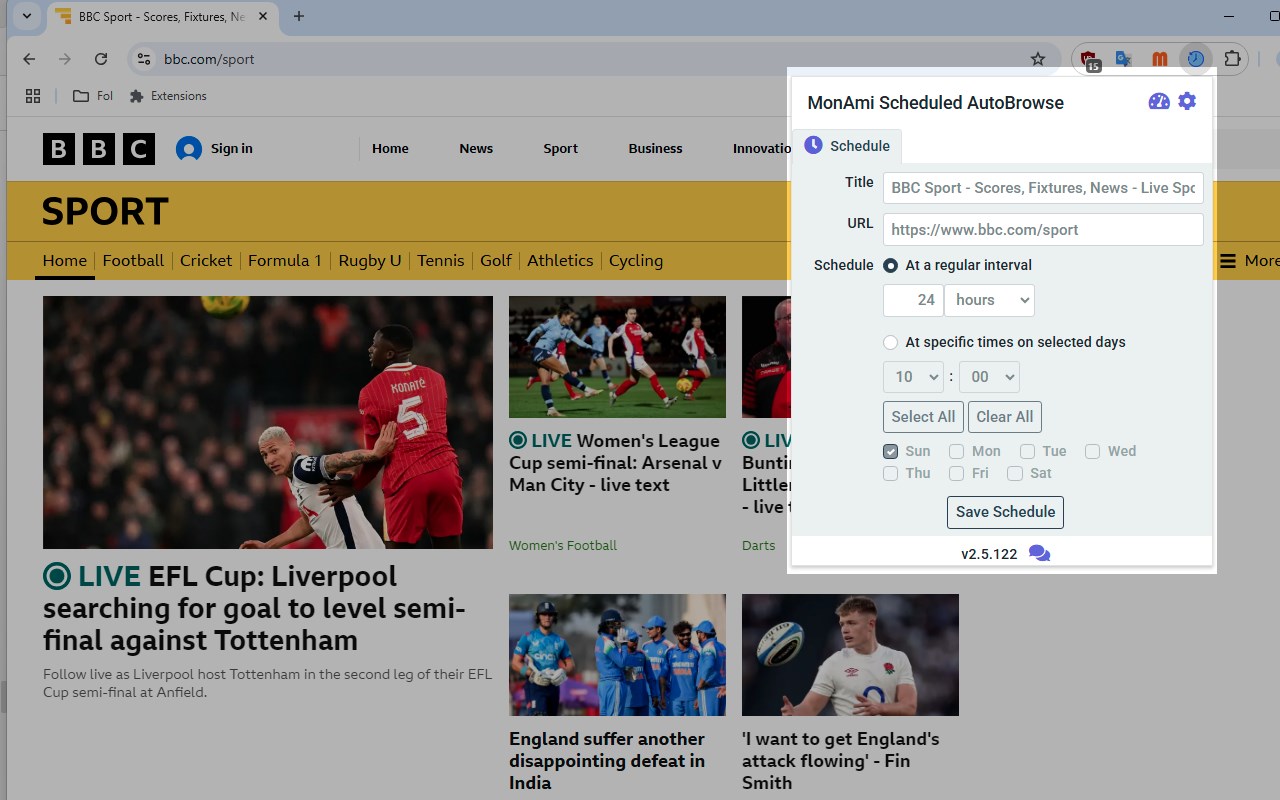The width and height of the screenshot is (1280, 800).
Task: Go to Formula 1 in the Sport menu
Action: 285,261
